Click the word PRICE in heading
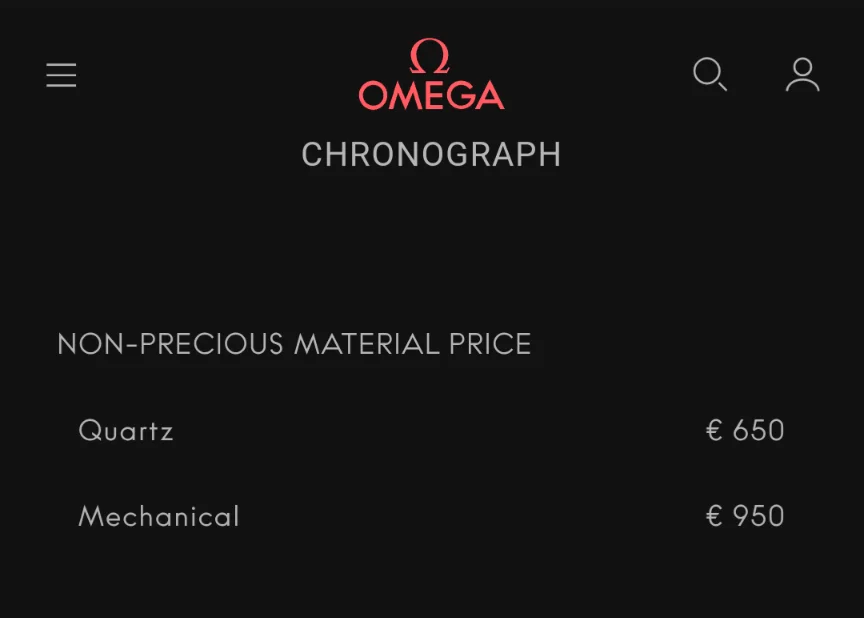 coord(490,344)
